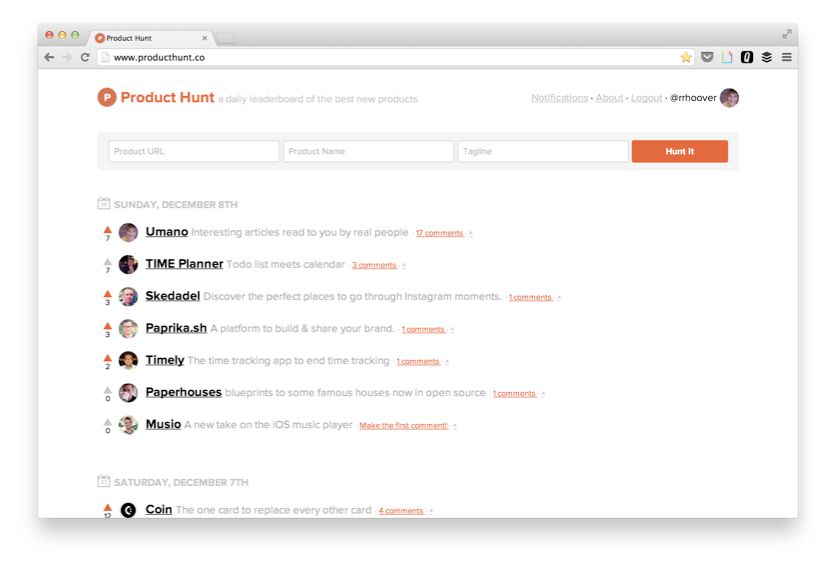Click the avatar beside Musio
The image size is (835, 569).
(128, 425)
